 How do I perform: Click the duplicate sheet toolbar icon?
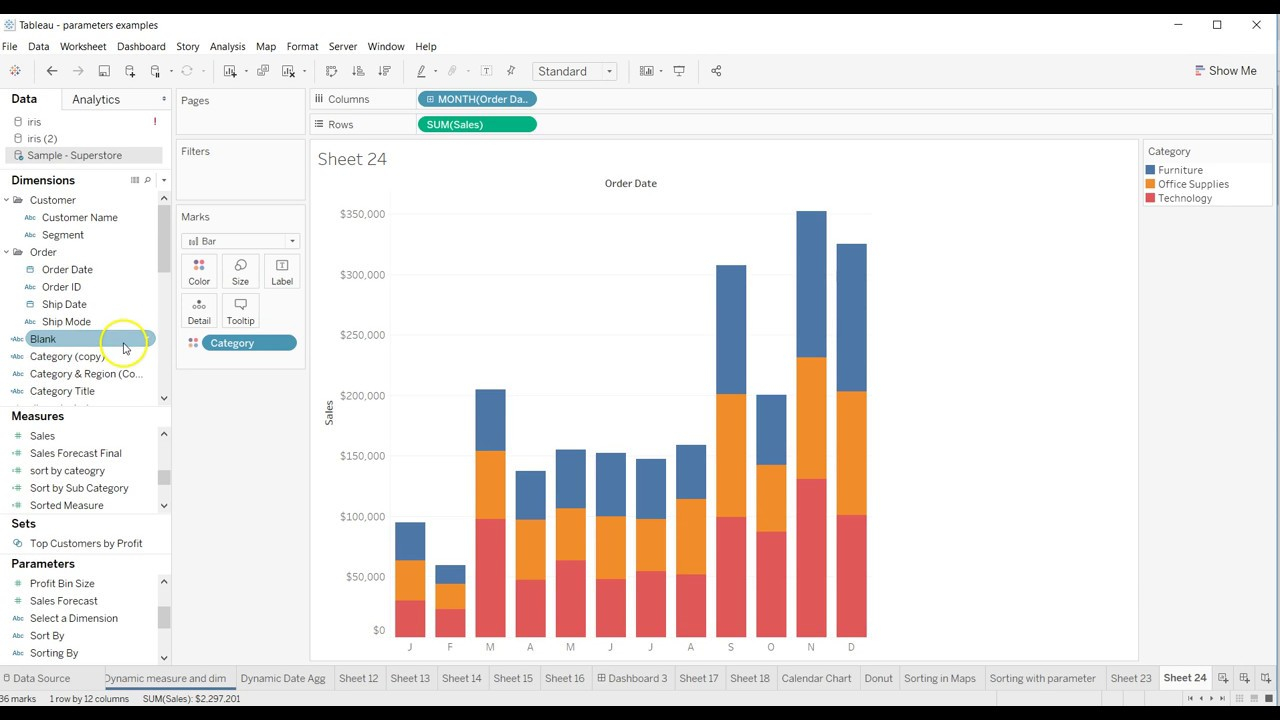click(263, 71)
